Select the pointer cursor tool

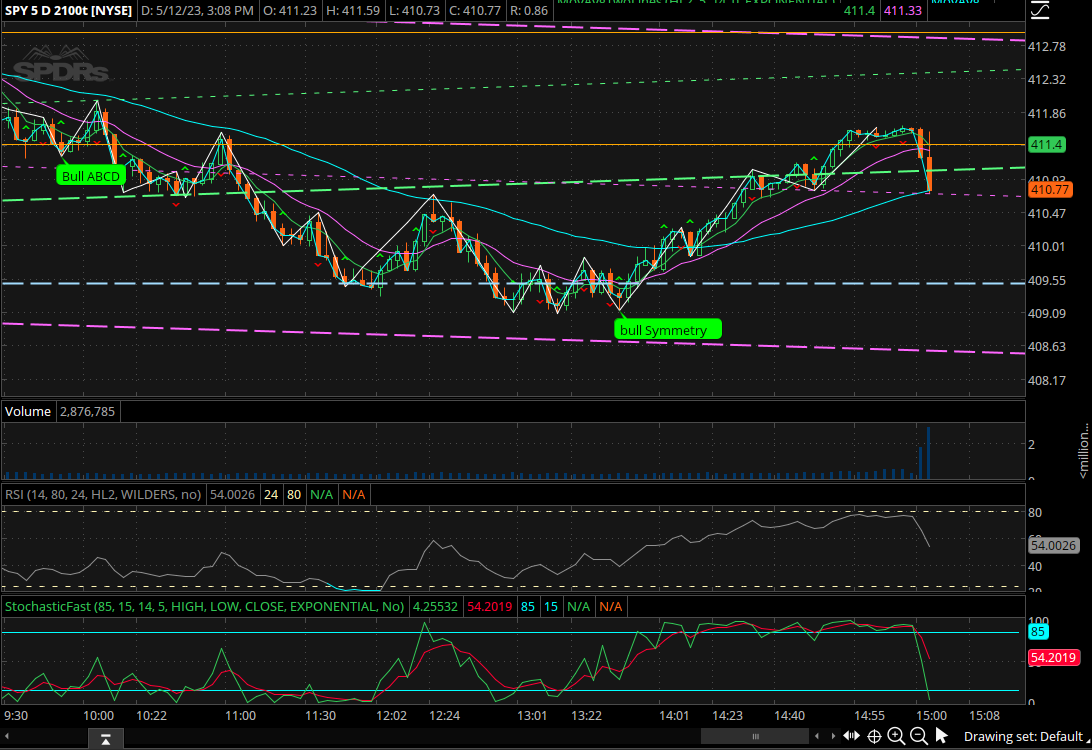(x=941, y=736)
